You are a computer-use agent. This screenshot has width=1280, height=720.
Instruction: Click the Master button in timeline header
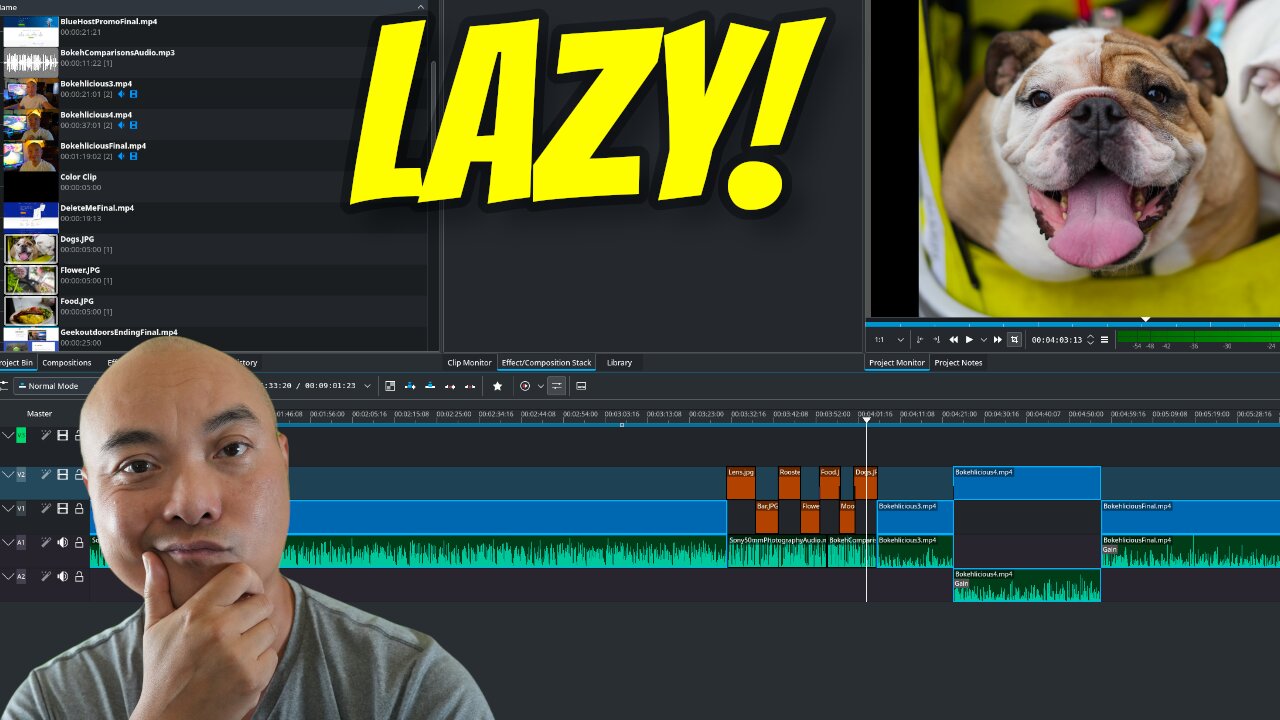[39, 413]
